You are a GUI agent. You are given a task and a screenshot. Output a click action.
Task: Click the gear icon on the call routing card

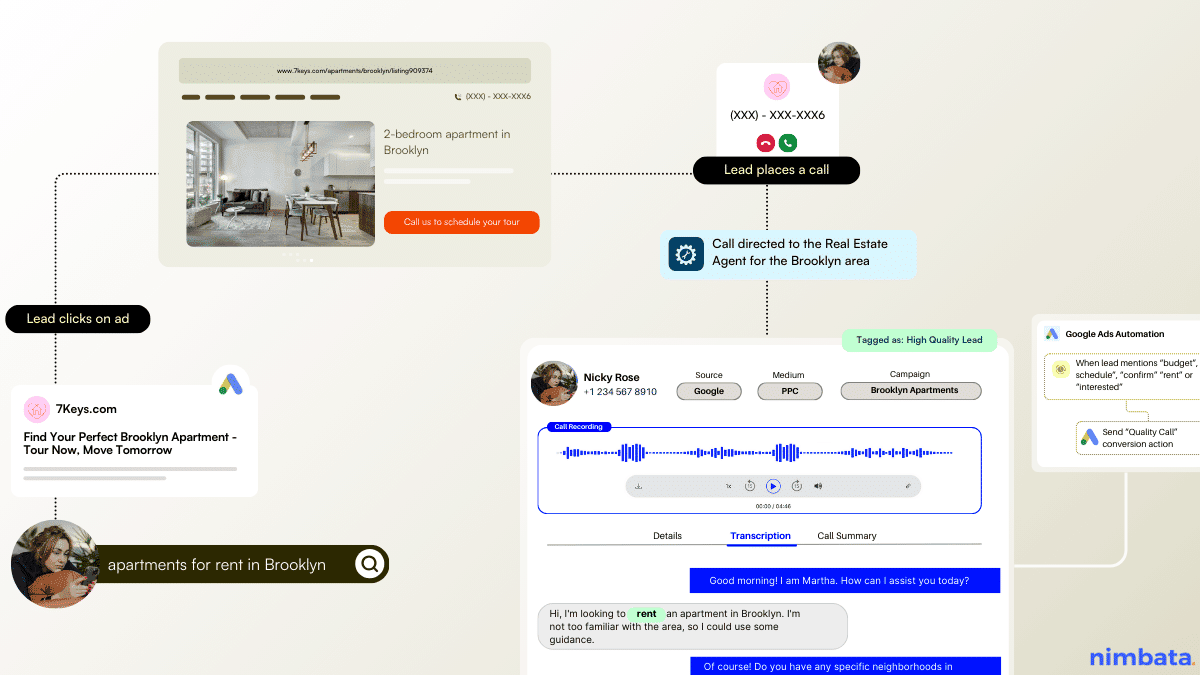[x=685, y=253]
